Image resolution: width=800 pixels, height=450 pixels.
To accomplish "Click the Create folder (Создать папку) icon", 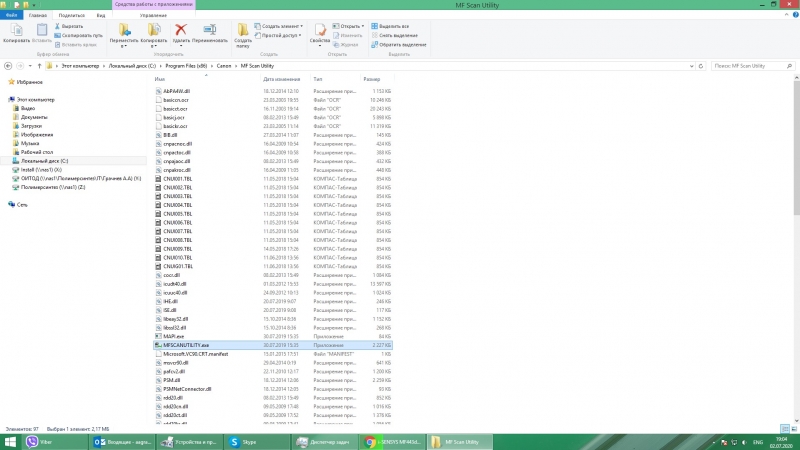I will [243, 32].
